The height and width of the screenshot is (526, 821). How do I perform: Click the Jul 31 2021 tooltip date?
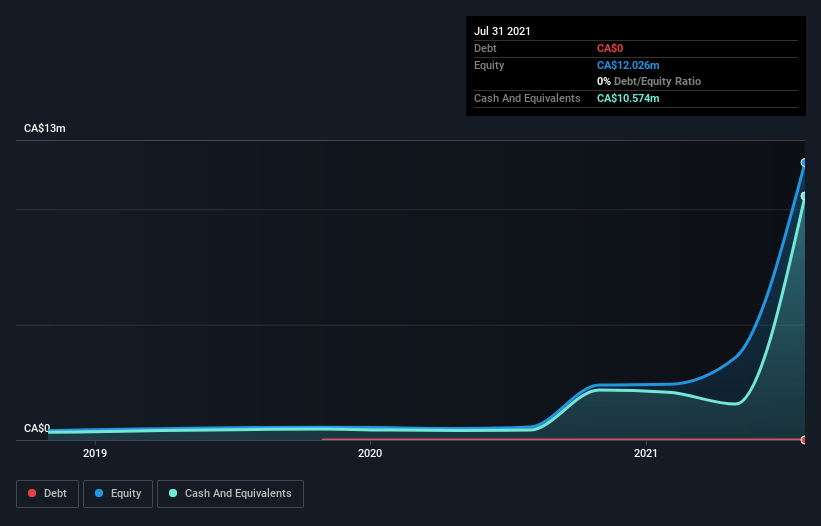coord(502,31)
